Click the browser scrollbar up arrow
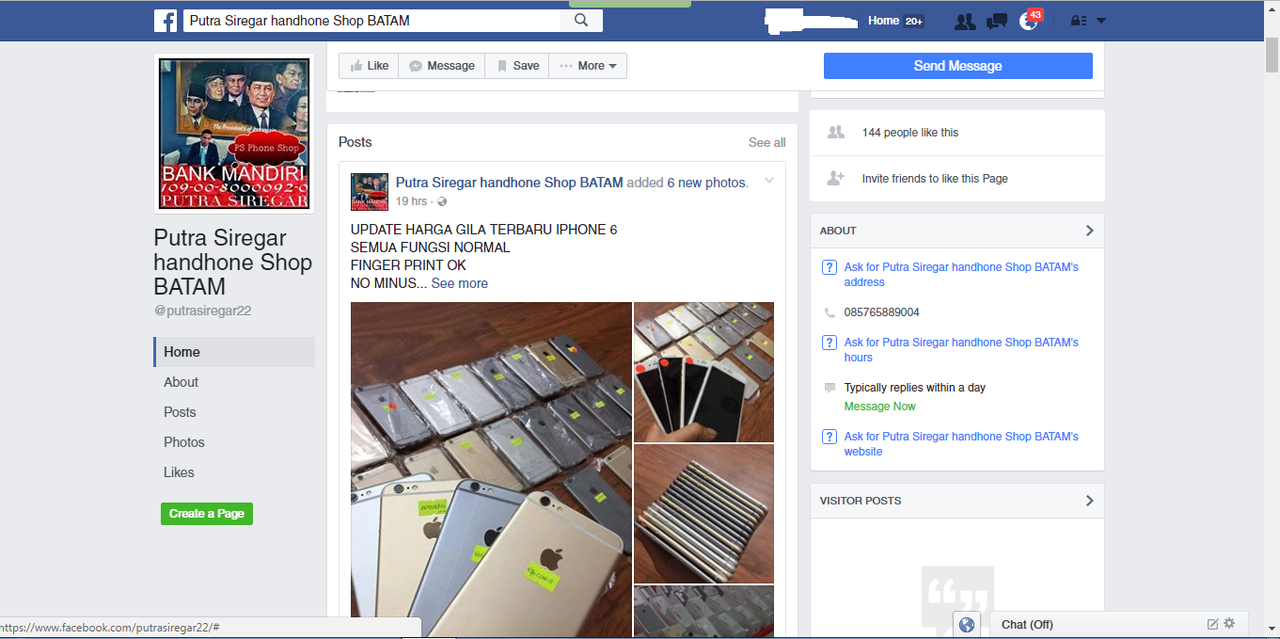1280x639 pixels. click(1271, 8)
